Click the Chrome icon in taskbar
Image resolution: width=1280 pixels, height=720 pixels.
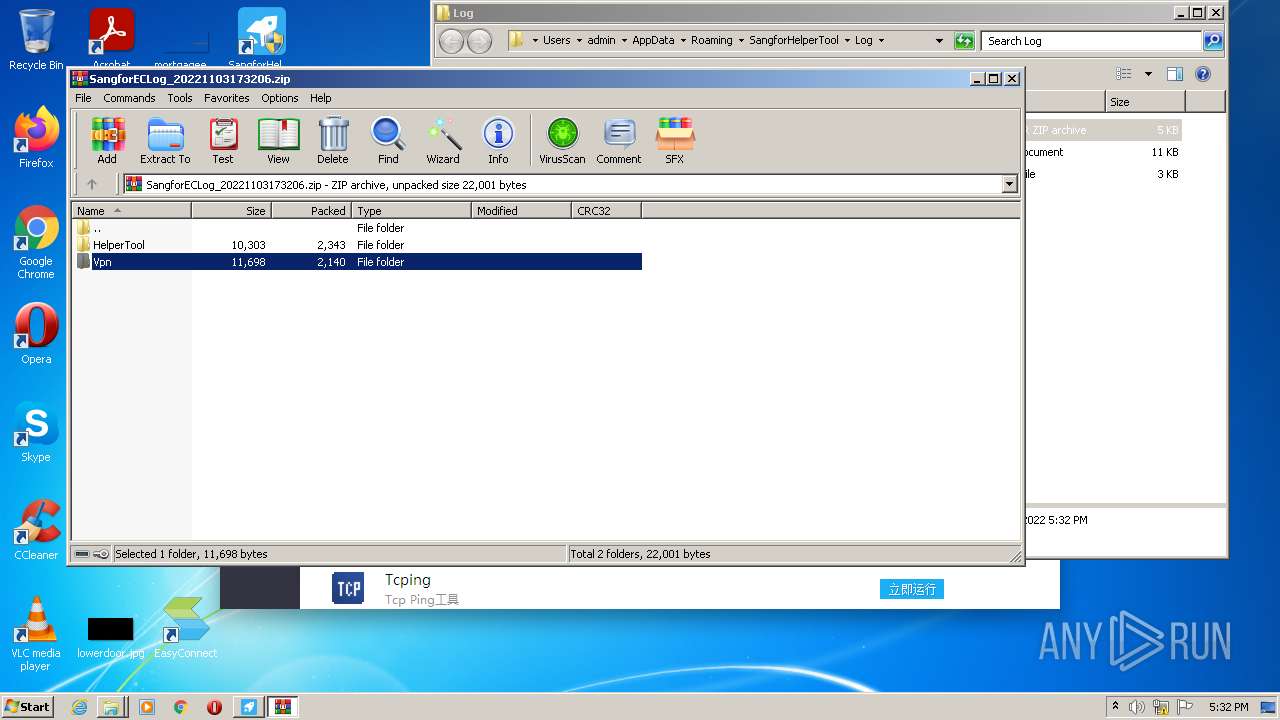click(180, 706)
